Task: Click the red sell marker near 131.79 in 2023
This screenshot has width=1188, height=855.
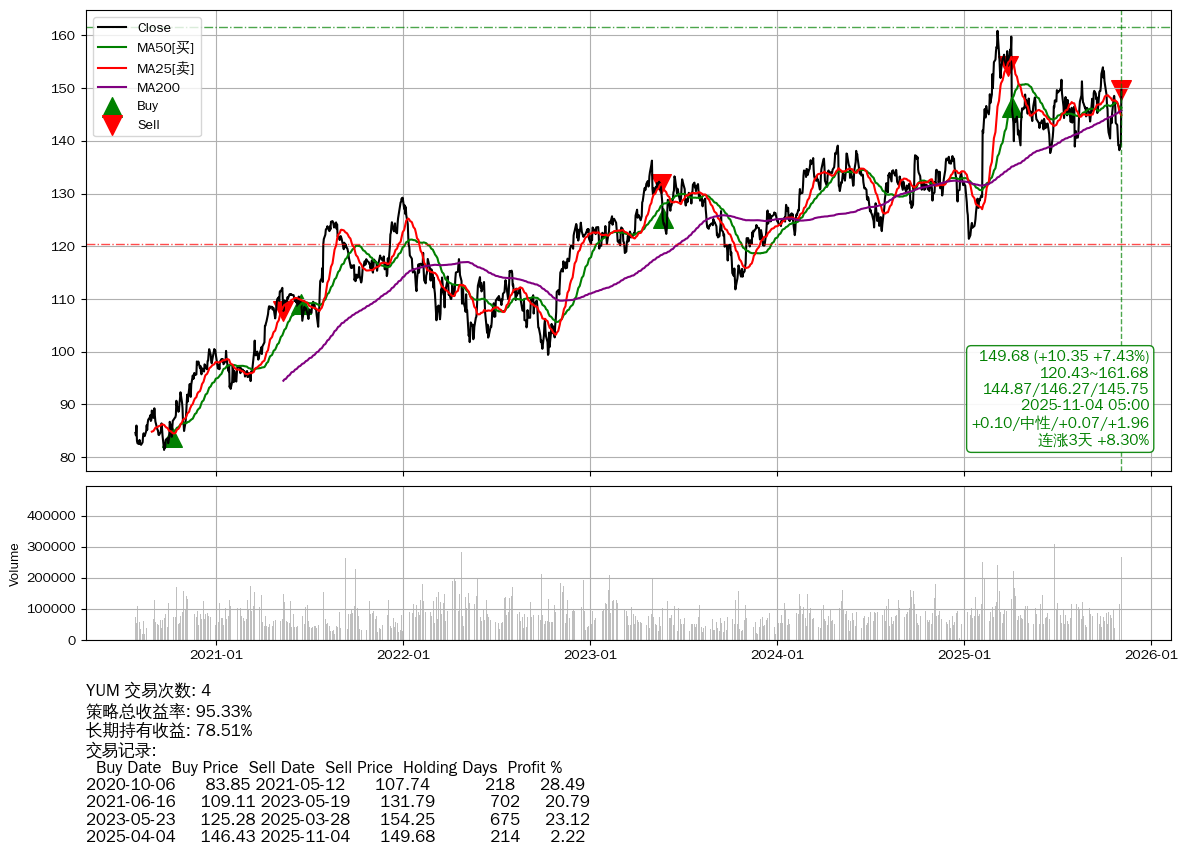Action: click(x=661, y=184)
